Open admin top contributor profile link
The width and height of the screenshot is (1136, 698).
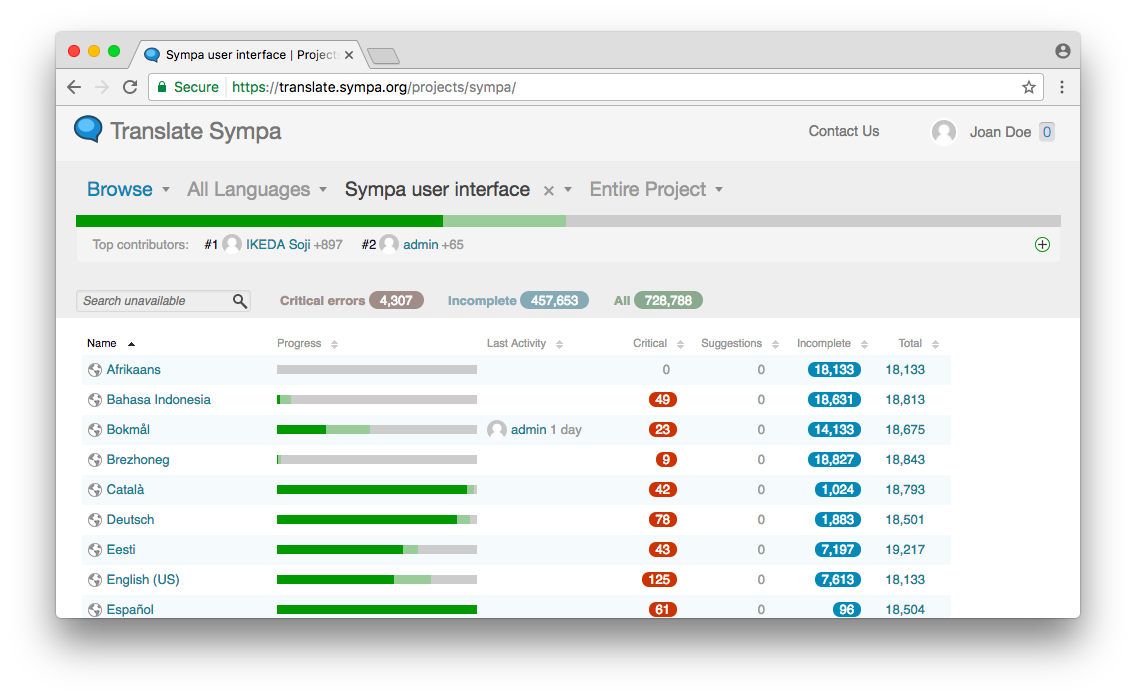pyautogui.click(x=420, y=244)
